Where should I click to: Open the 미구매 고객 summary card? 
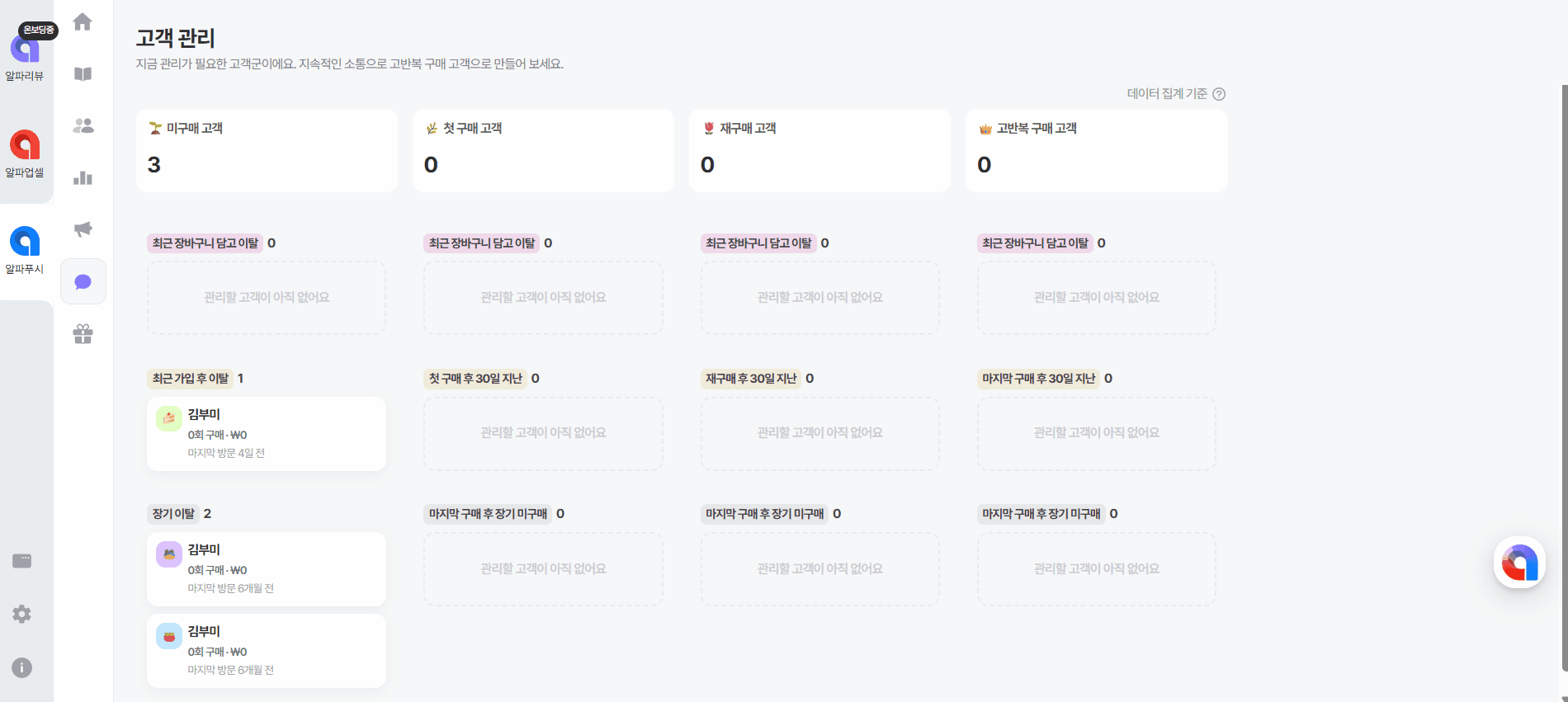(x=267, y=151)
